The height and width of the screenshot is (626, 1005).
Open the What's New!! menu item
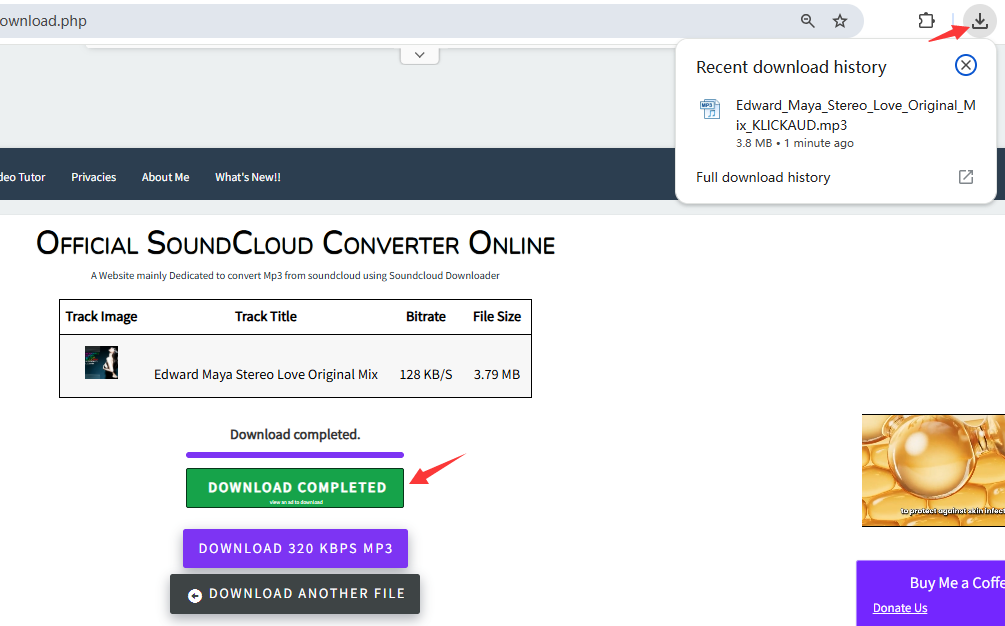[x=248, y=177]
